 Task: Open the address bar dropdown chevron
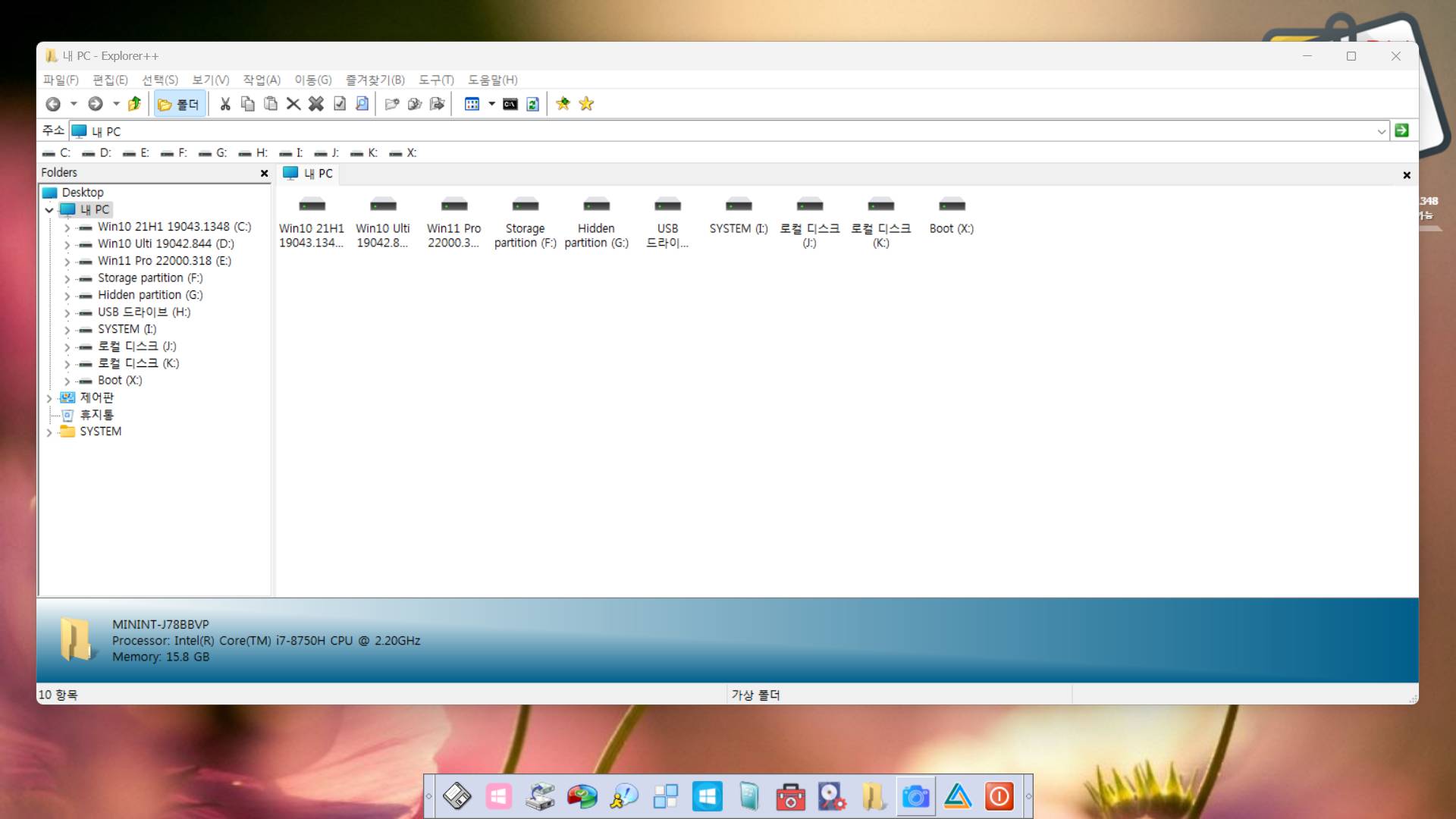1381,131
